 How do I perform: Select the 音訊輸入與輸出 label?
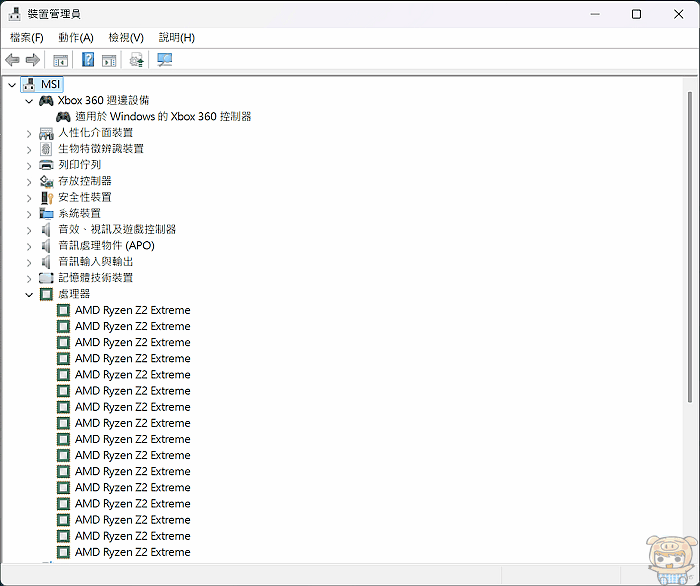[96, 262]
